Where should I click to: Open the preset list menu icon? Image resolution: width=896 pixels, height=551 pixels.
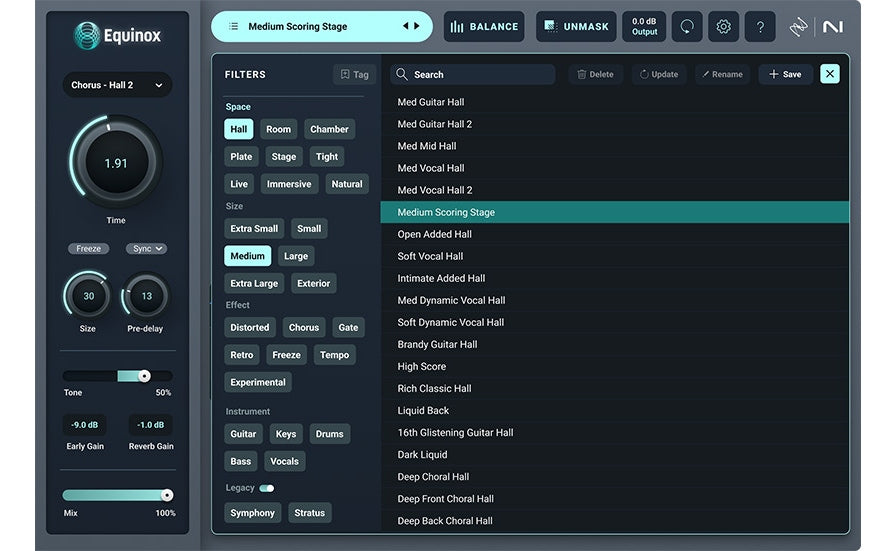click(x=233, y=26)
